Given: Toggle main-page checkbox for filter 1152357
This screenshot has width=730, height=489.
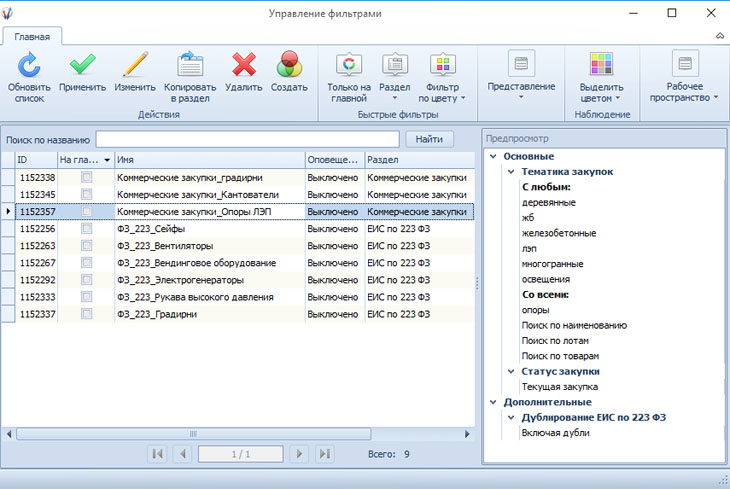Looking at the screenshot, I should point(87,211).
